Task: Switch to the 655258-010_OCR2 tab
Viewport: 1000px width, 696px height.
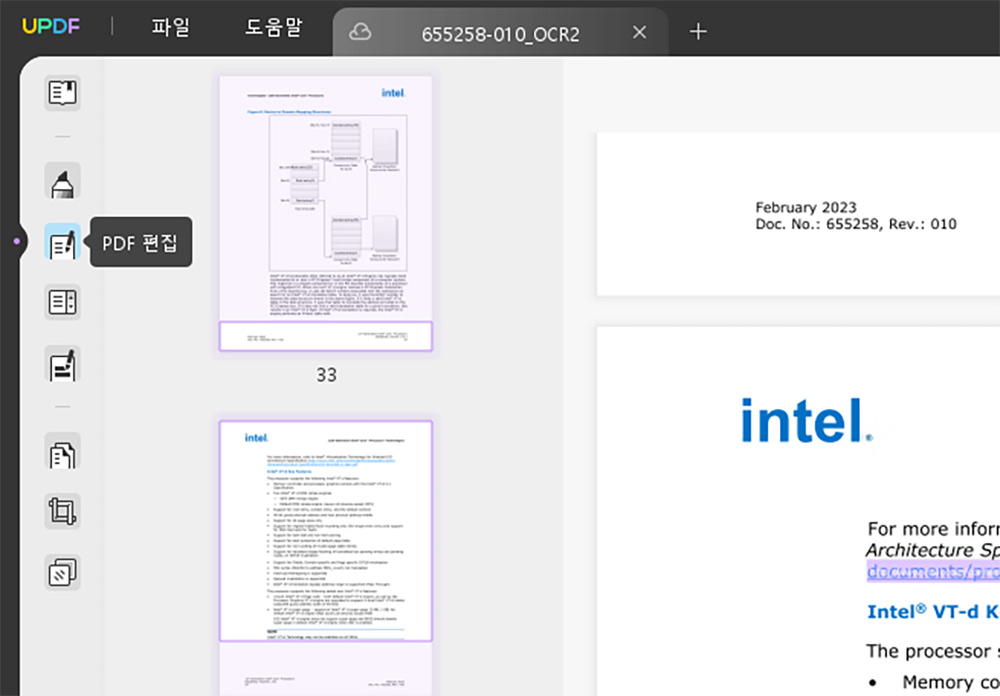Action: point(501,34)
